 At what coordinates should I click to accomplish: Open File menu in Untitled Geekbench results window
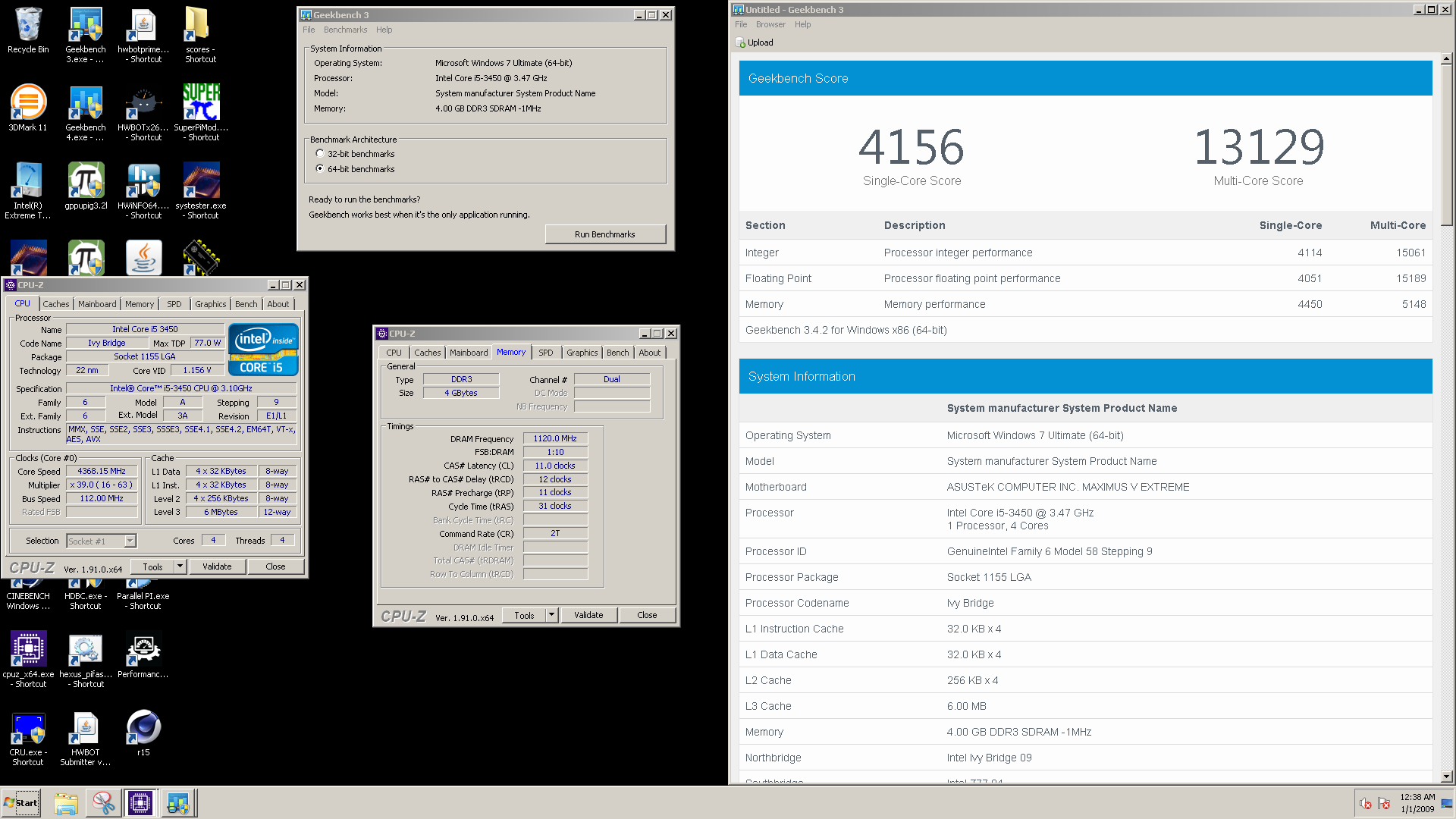(741, 24)
